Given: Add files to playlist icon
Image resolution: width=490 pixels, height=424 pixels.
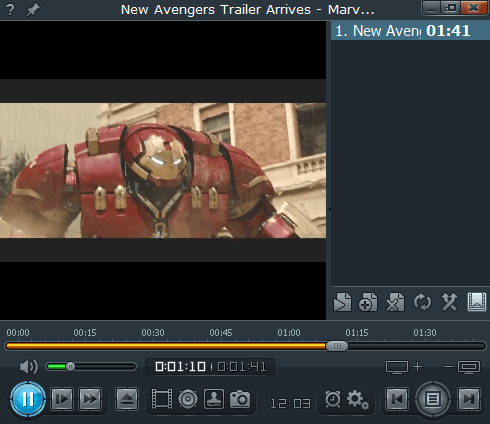Looking at the screenshot, I should pos(368,302).
